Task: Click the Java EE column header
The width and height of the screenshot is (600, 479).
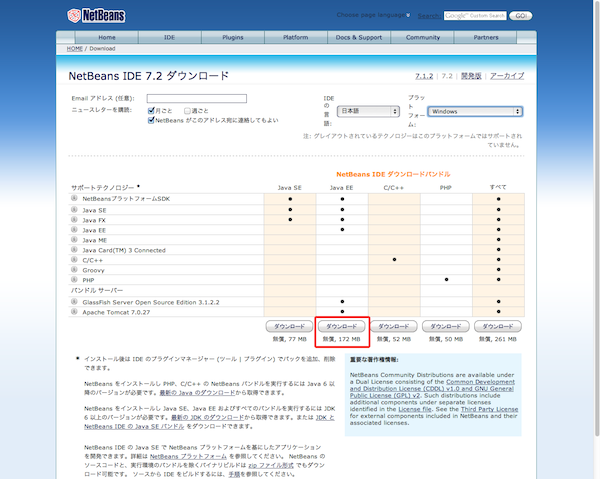Action: 341,187
